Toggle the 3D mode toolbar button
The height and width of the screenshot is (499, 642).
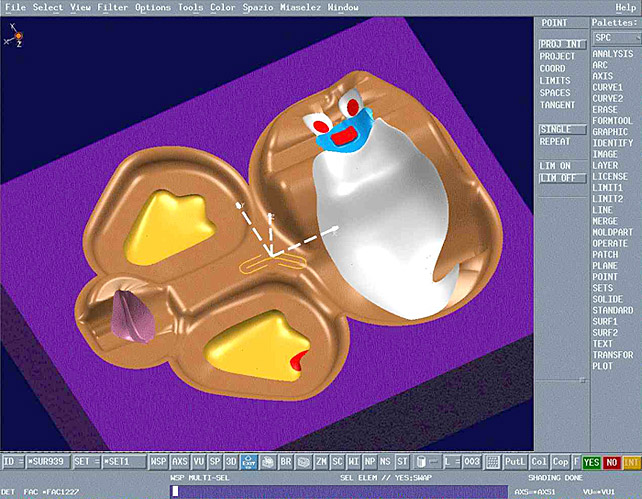[x=231, y=462]
